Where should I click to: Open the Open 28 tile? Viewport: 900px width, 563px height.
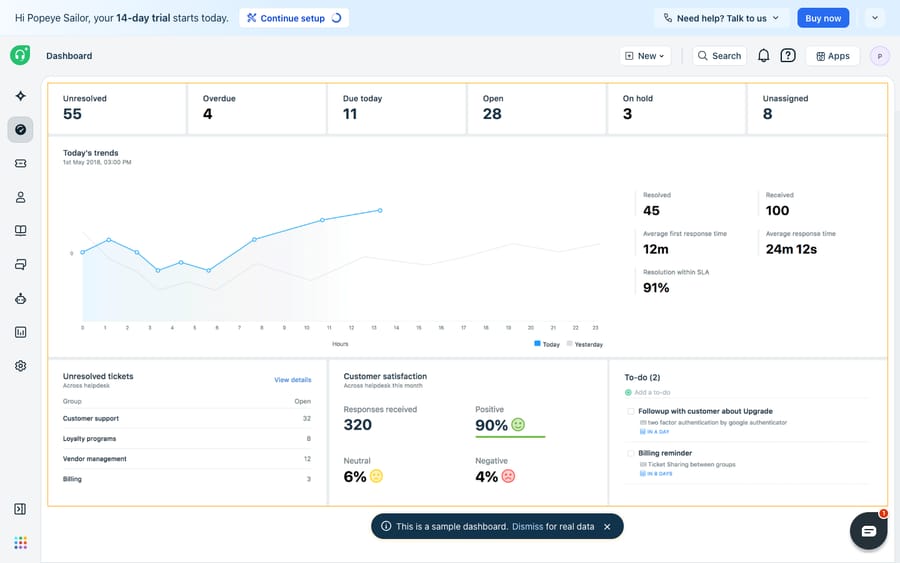[x=537, y=109]
